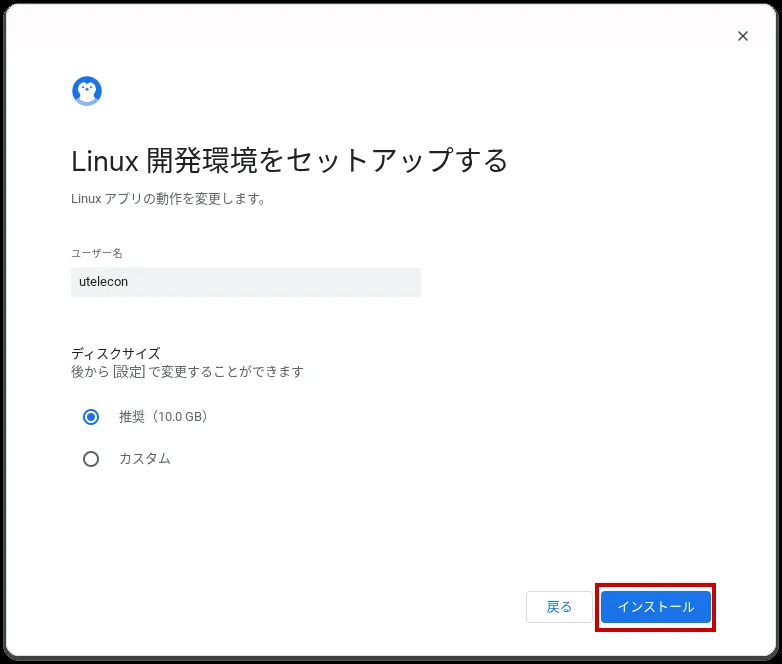This screenshot has height=664, width=782.
Task: Click the 後から変更することができます hint line
Action: 187,372
